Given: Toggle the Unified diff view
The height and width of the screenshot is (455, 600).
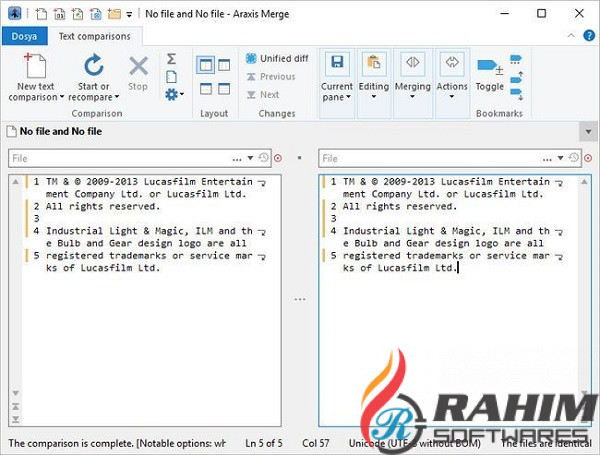Looking at the screenshot, I should click(x=277, y=59).
